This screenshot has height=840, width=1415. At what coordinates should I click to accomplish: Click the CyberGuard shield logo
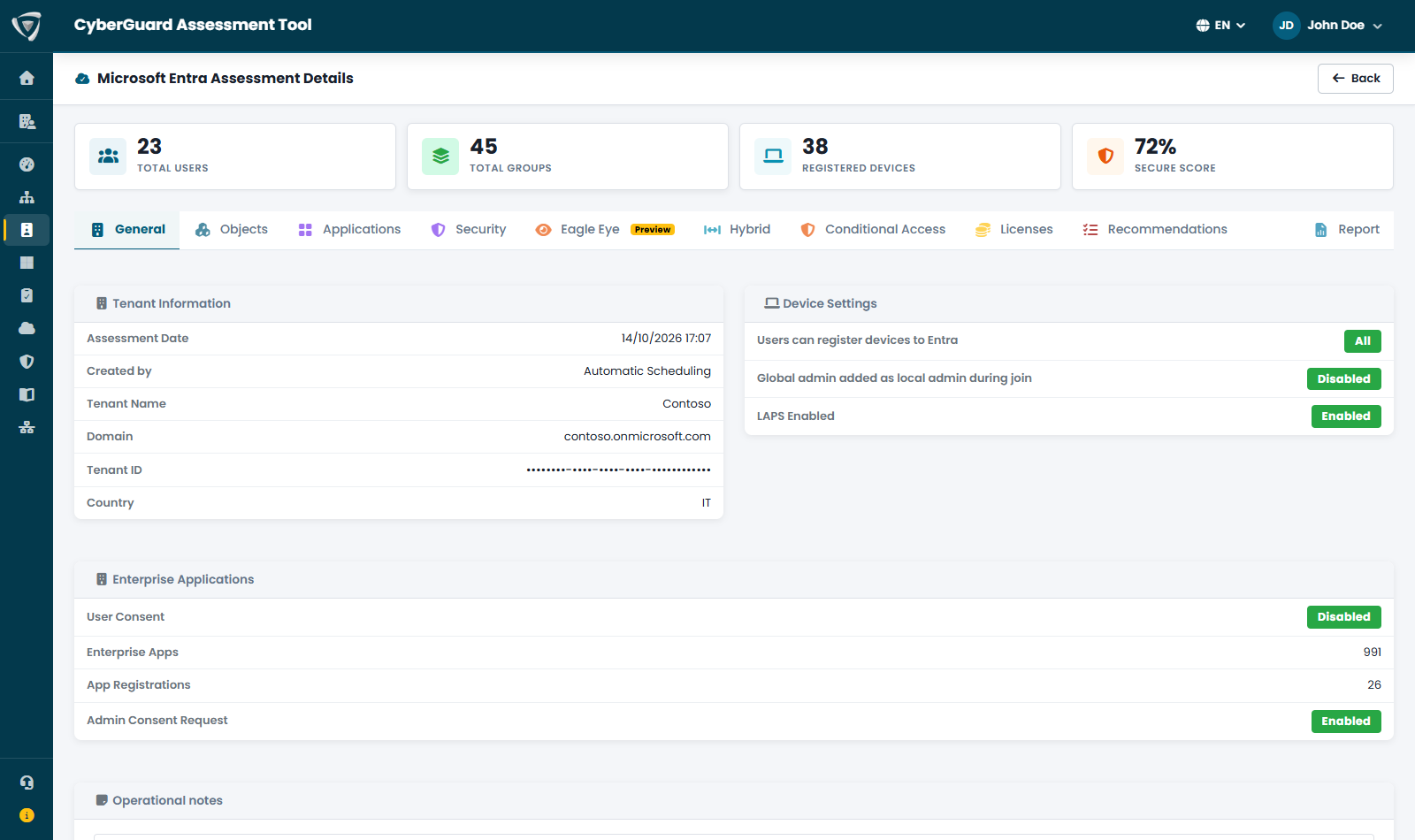pos(27,26)
